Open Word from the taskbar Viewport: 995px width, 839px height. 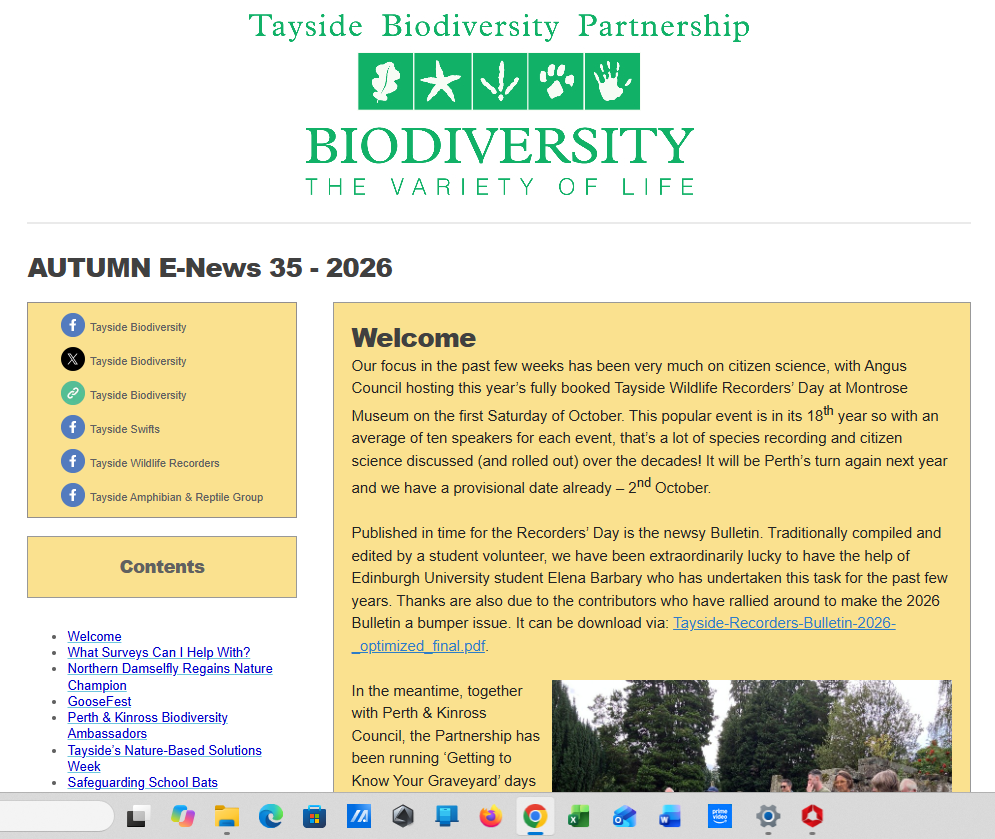(670, 817)
